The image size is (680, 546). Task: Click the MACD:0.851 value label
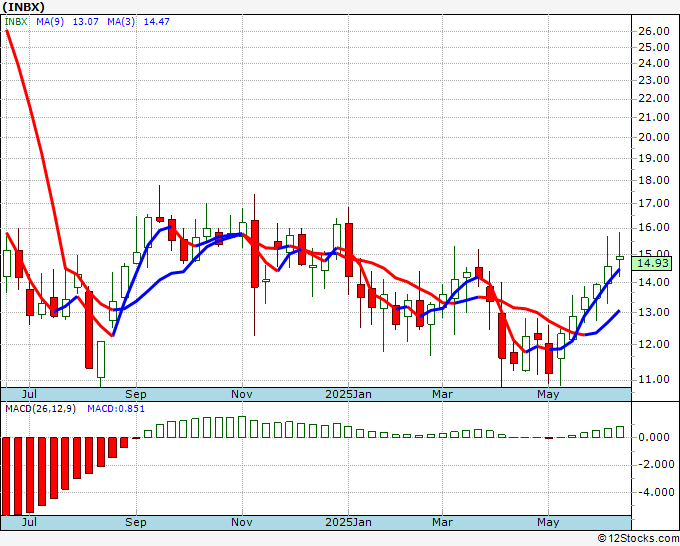(116, 409)
